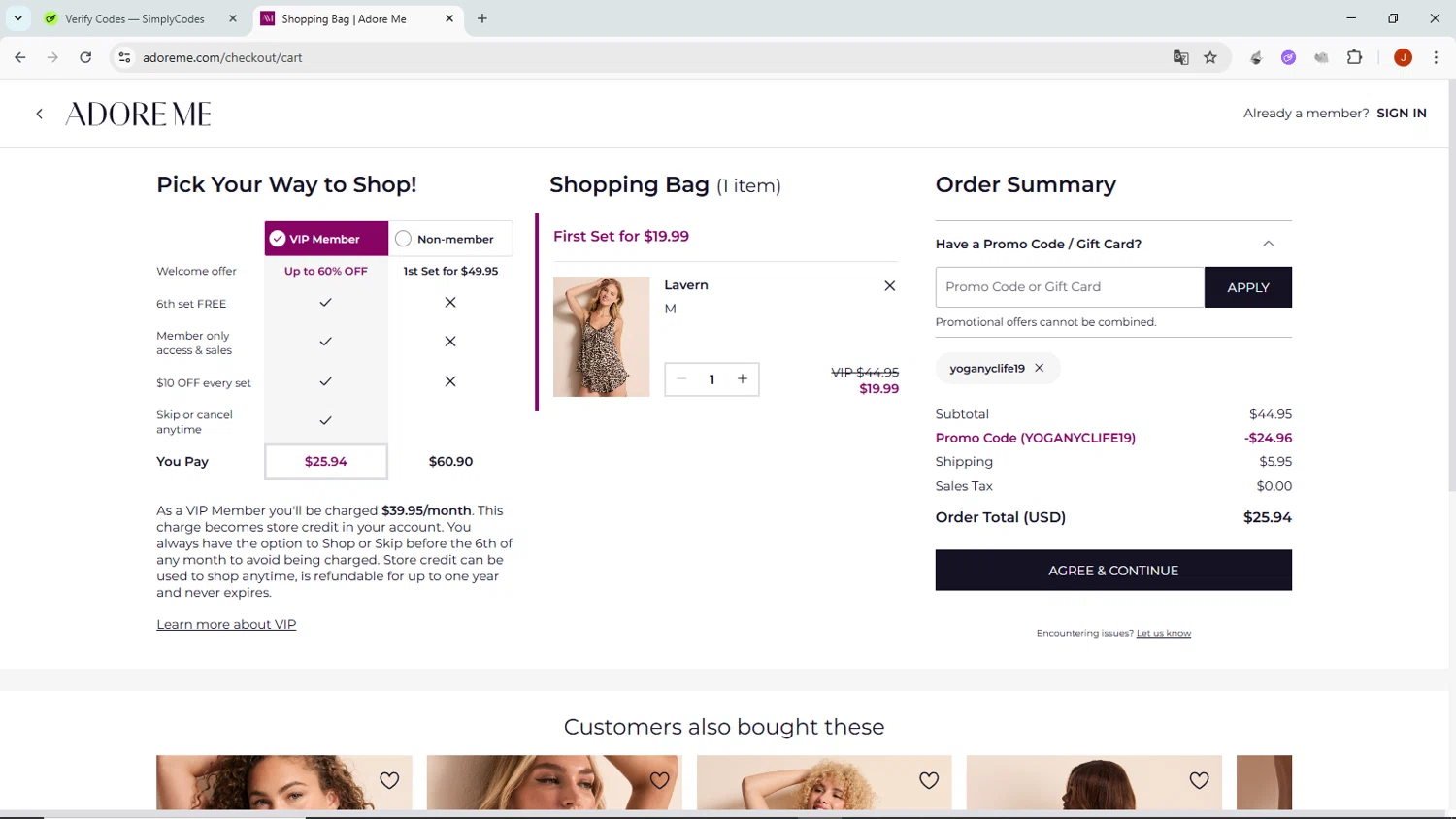Remove Lavern item with the X icon
The image size is (1456, 819).
(x=890, y=285)
